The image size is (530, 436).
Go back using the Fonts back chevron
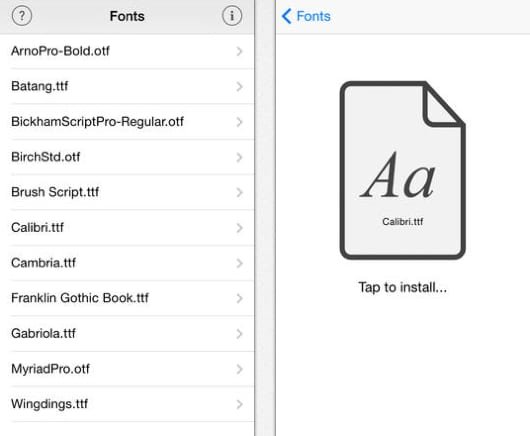point(287,16)
